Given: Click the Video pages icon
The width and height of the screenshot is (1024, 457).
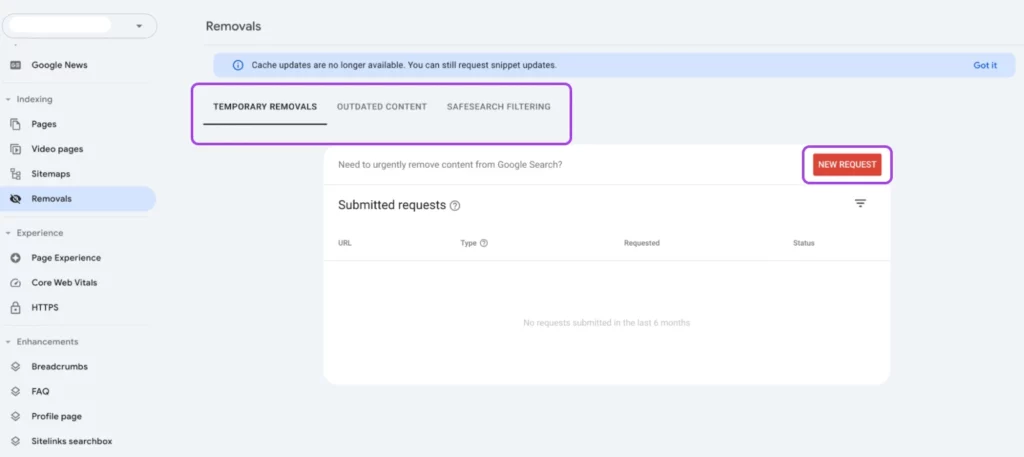Looking at the screenshot, I should tap(15, 149).
